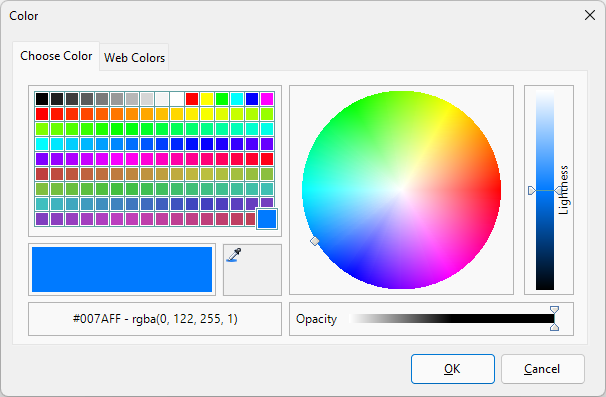The height and width of the screenshot is (397, 606).
Task: Pick the magenta swatch ending the top row
Action: (267, 99)
